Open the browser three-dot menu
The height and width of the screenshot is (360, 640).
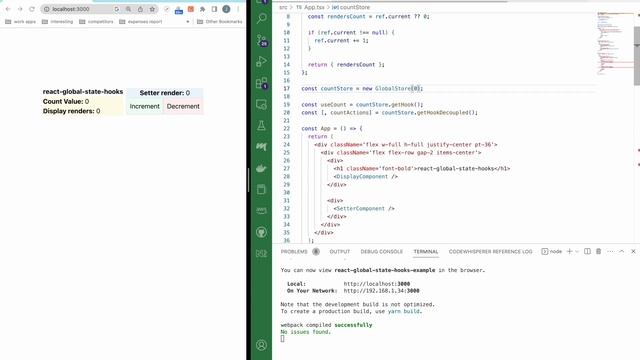point(238,9)
